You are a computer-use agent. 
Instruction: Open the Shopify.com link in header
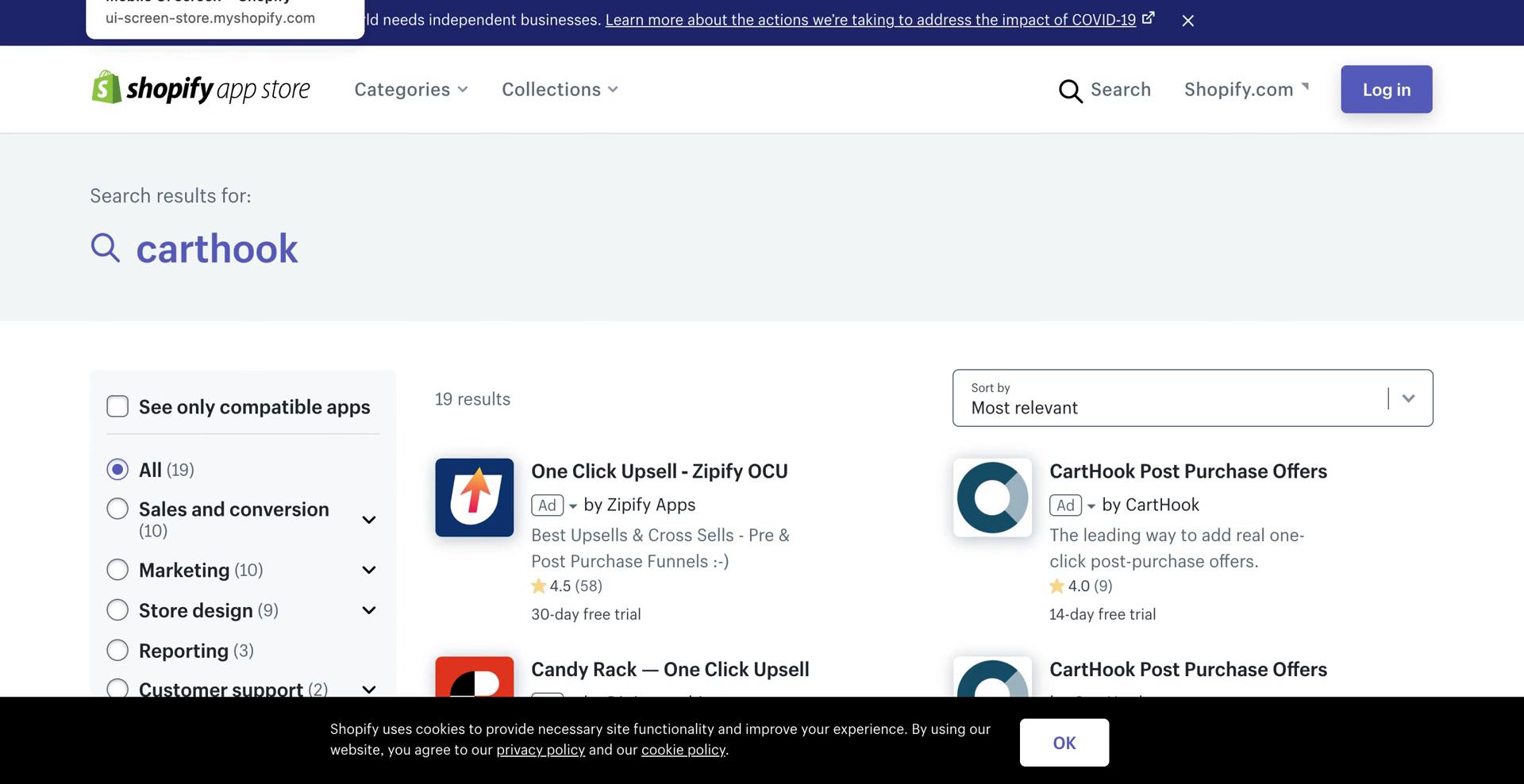[1246, 90]
